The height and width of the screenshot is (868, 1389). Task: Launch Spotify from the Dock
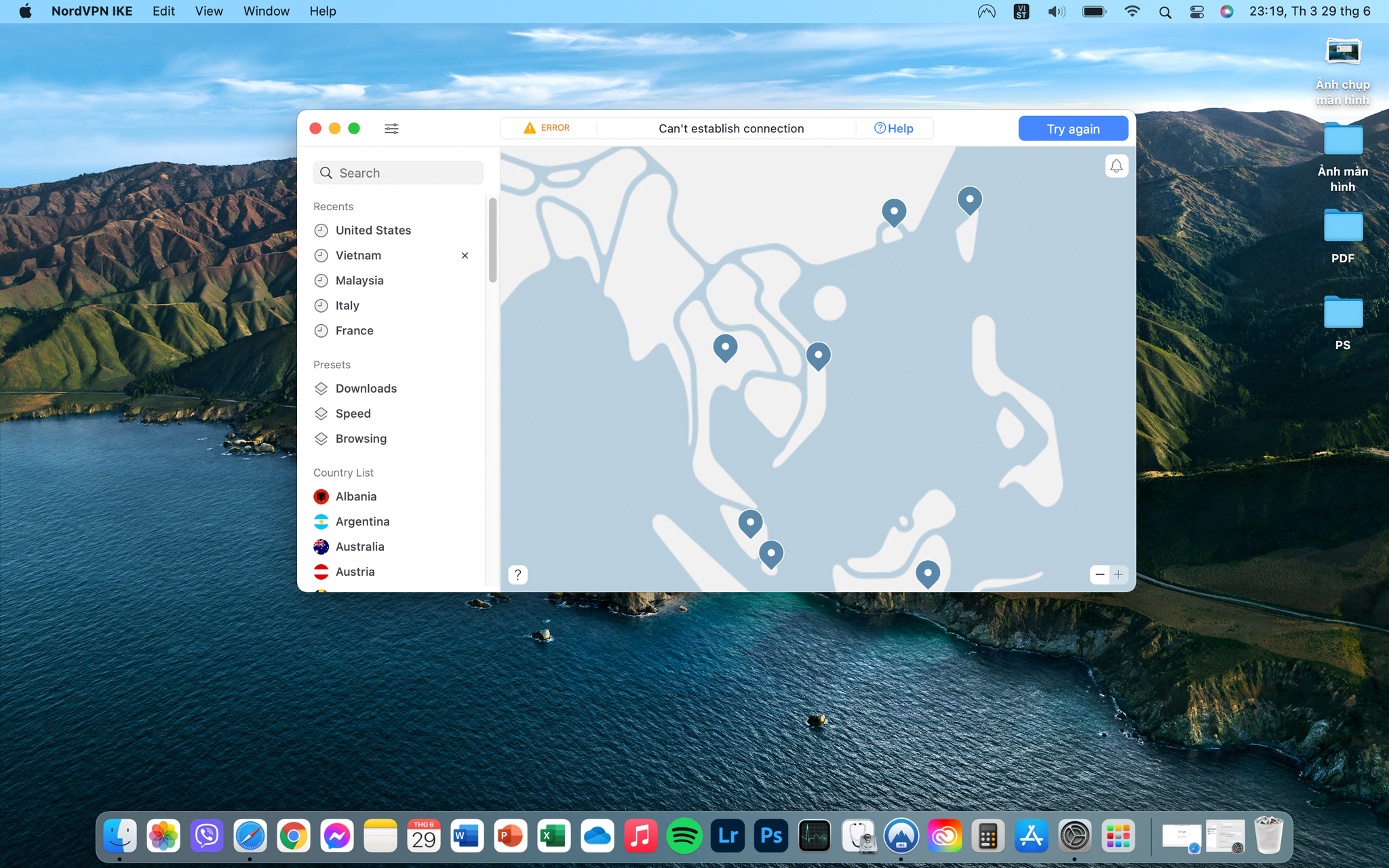tap(684, 836)
